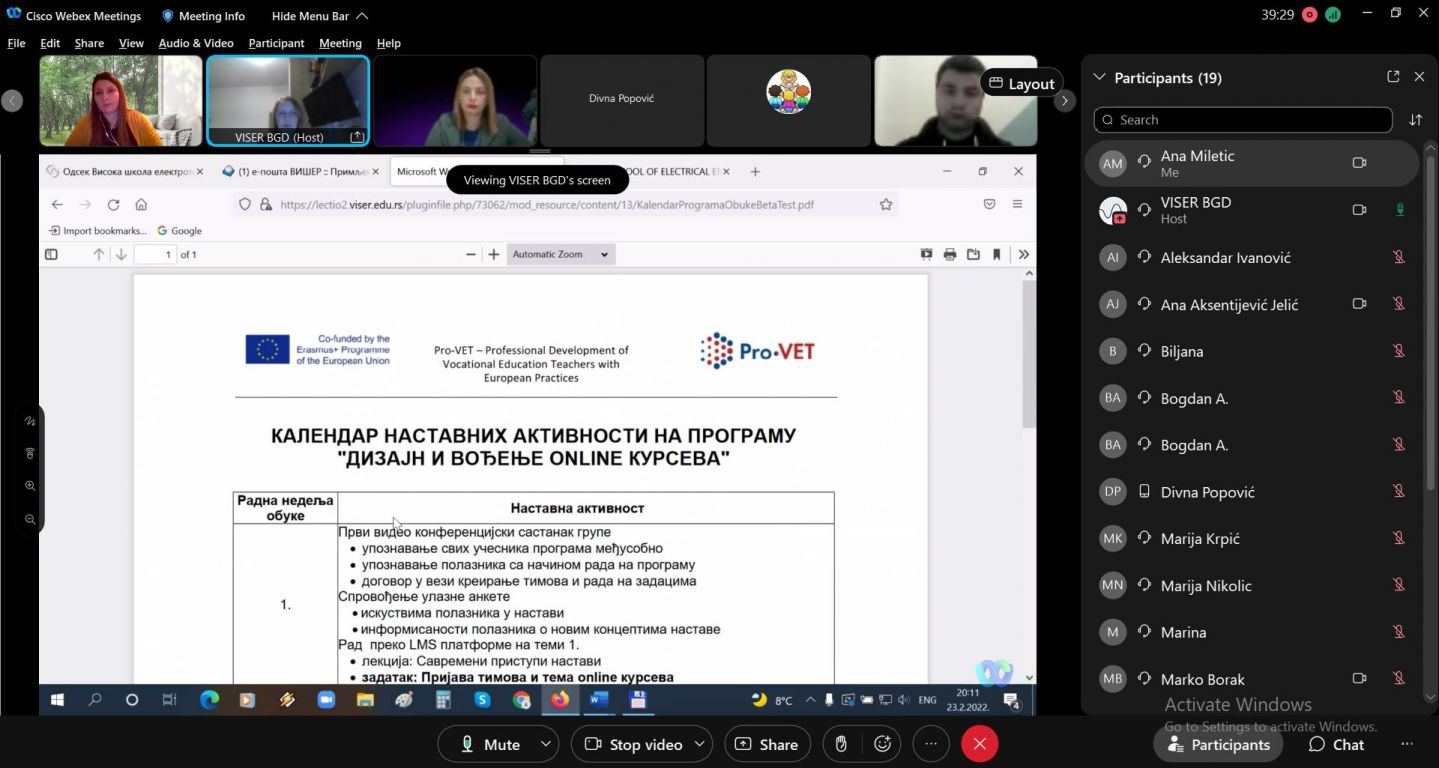Image resolution: width=1439 pixels, height=768 pixels.
Task: Open the Help menu
Action: [x=388, y=43]
